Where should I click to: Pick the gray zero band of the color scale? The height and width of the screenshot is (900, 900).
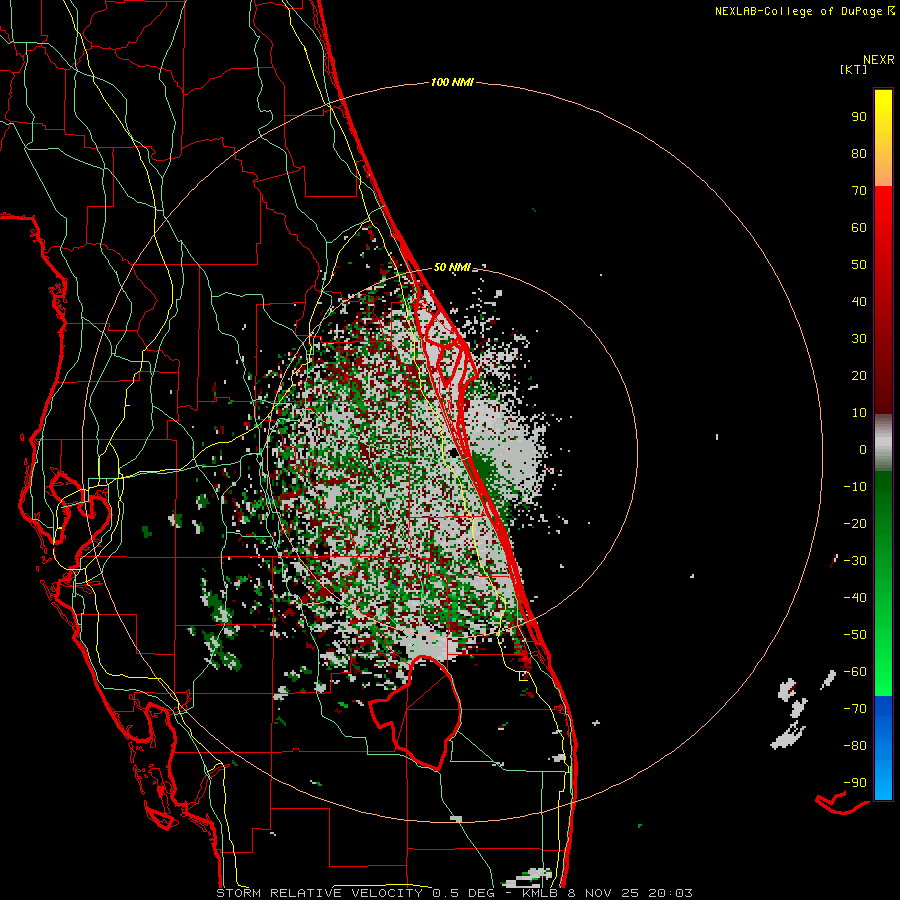click(x=883, y=443)
